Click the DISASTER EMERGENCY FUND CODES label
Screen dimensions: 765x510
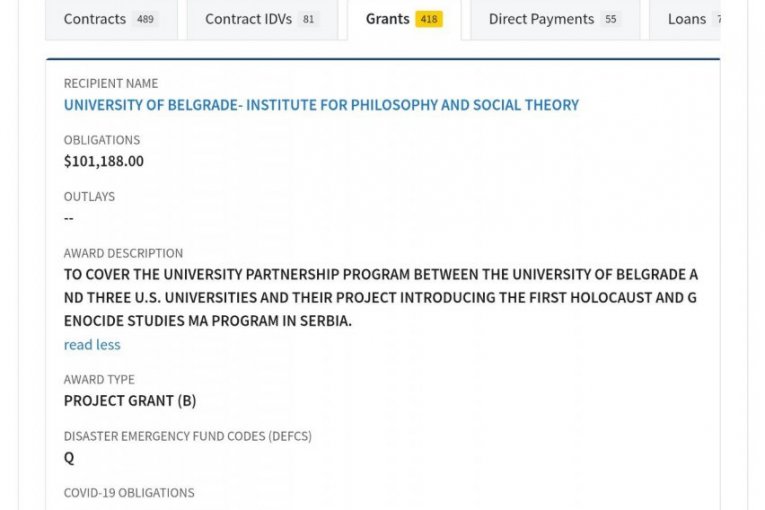188,436
